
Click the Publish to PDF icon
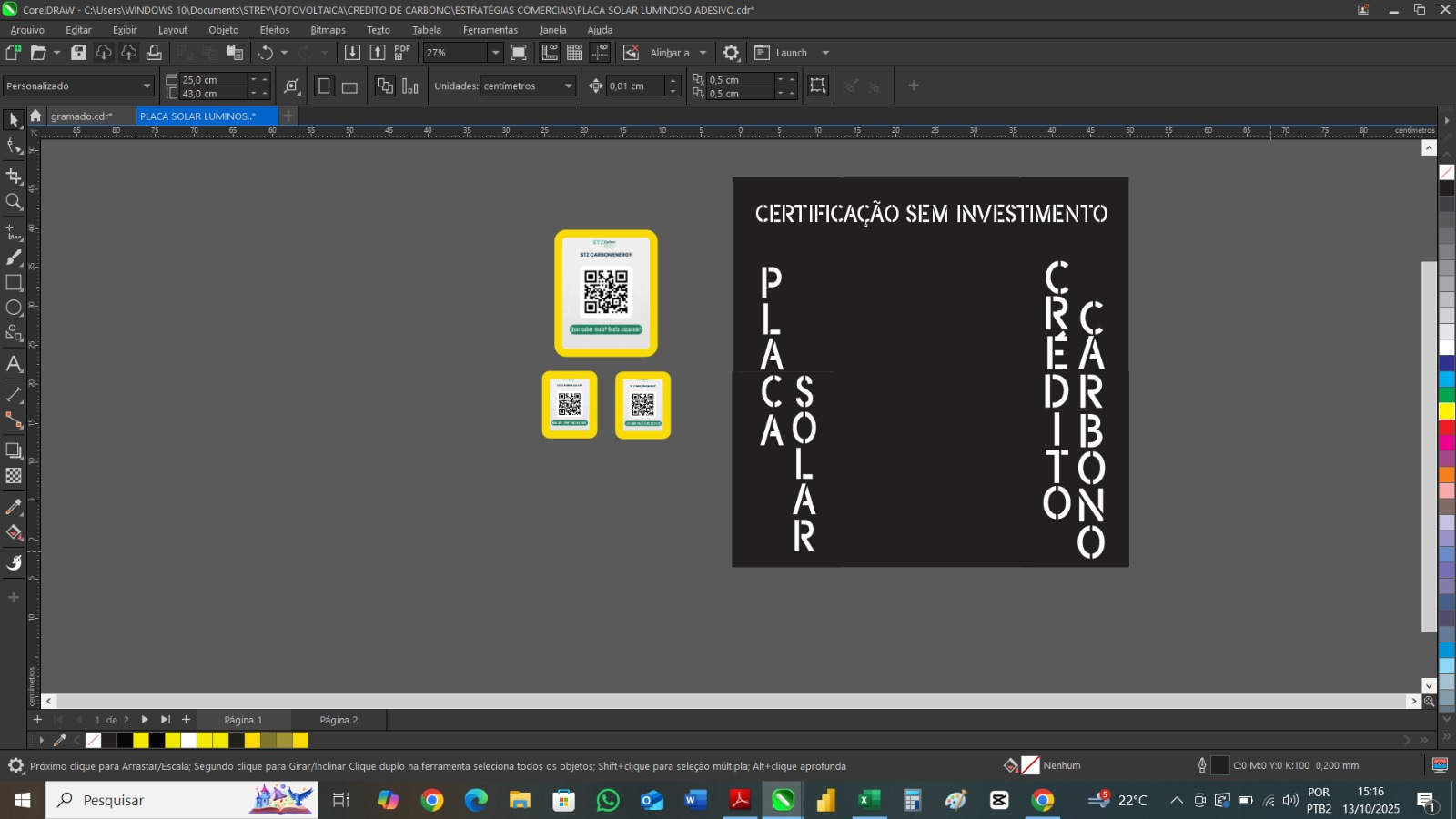402,53
